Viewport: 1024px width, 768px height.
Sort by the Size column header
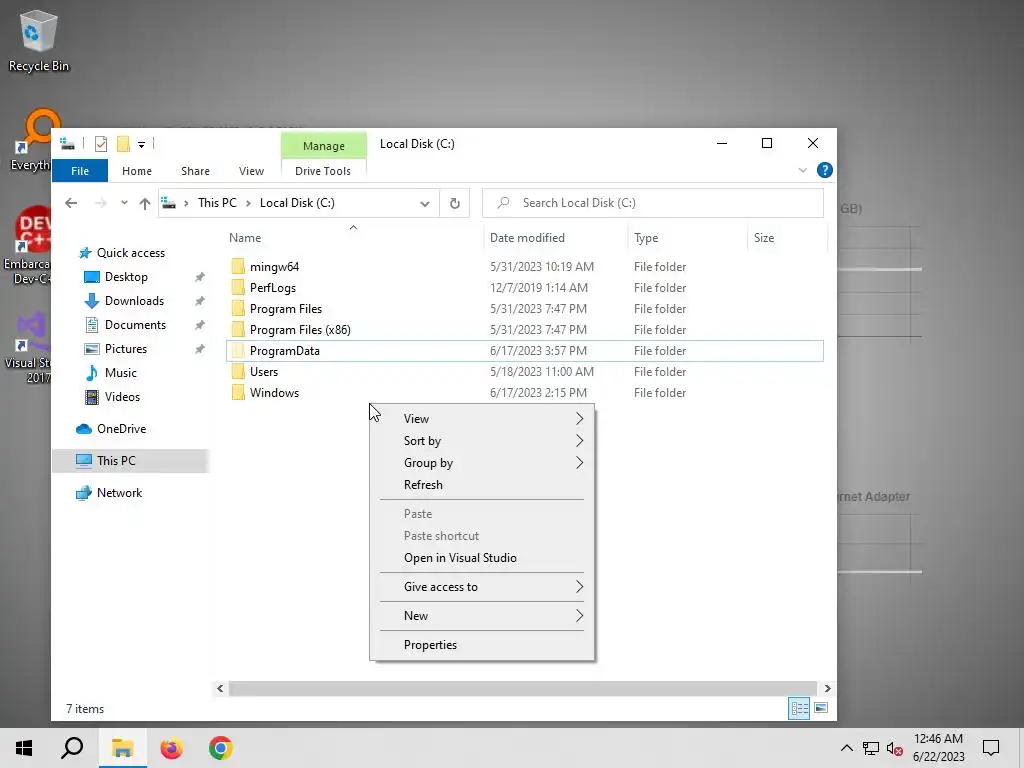coord(787,238)
